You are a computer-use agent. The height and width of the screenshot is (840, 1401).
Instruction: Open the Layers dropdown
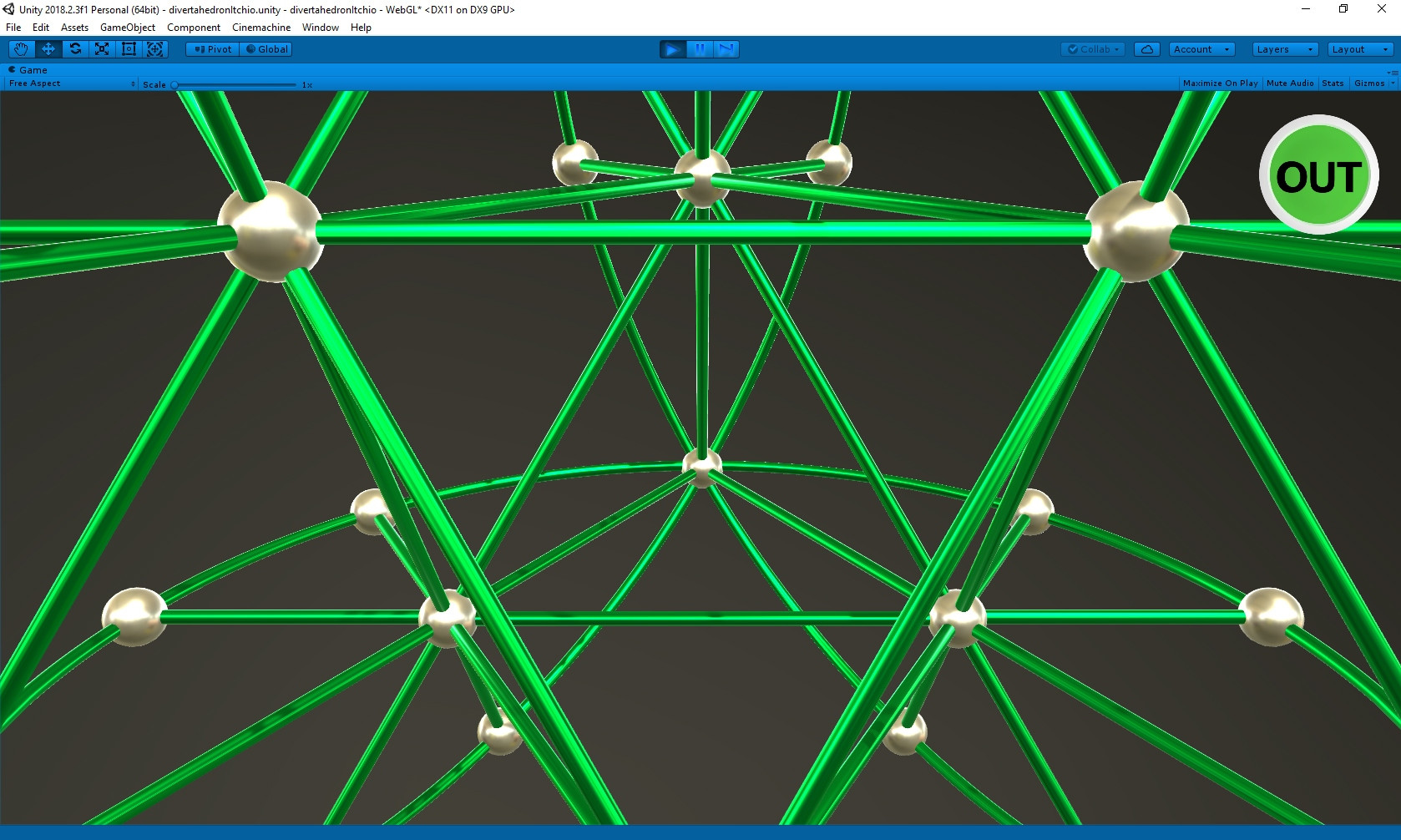(1285, 49)
